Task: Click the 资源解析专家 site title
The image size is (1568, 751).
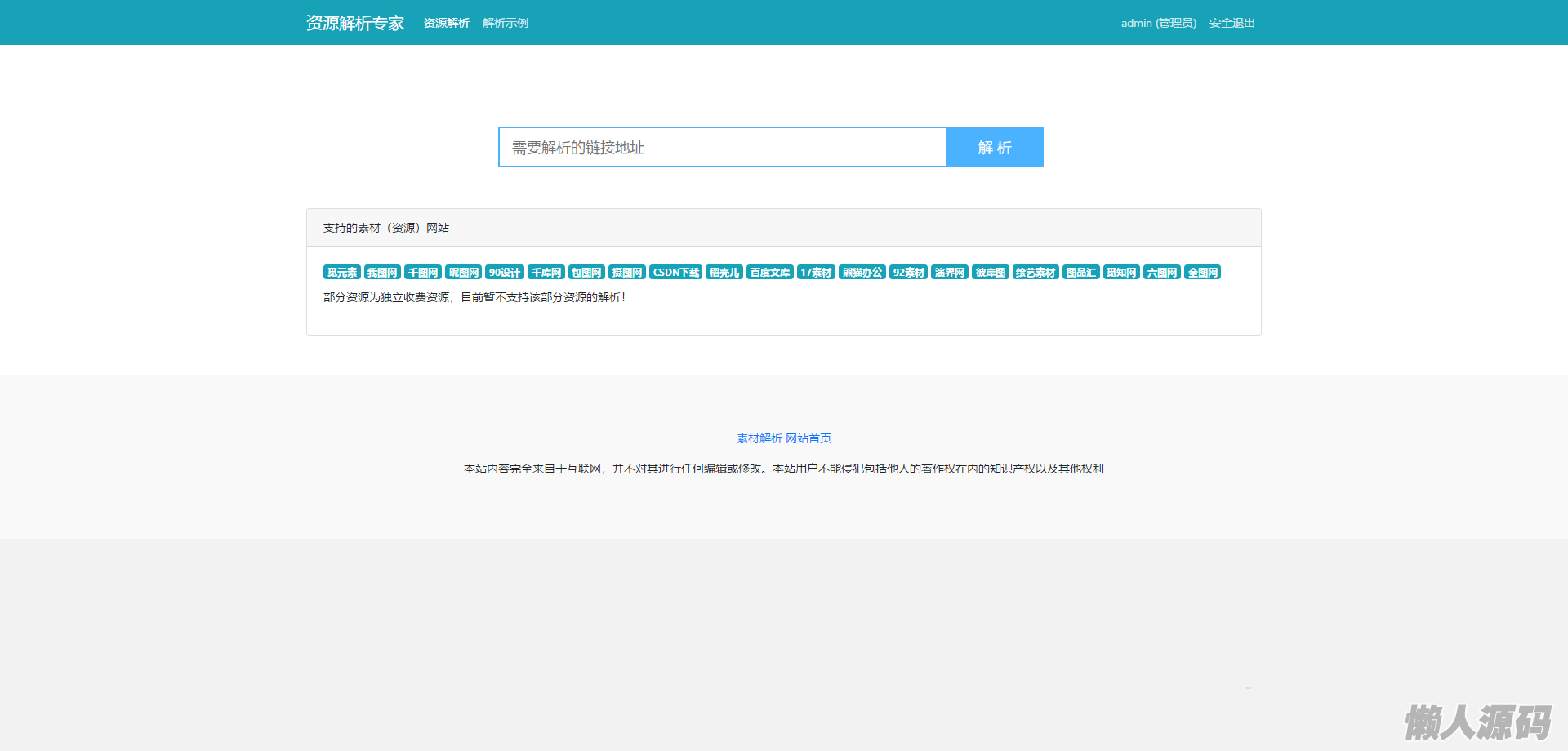Action: pyautogui.click(x=355, y=23)
